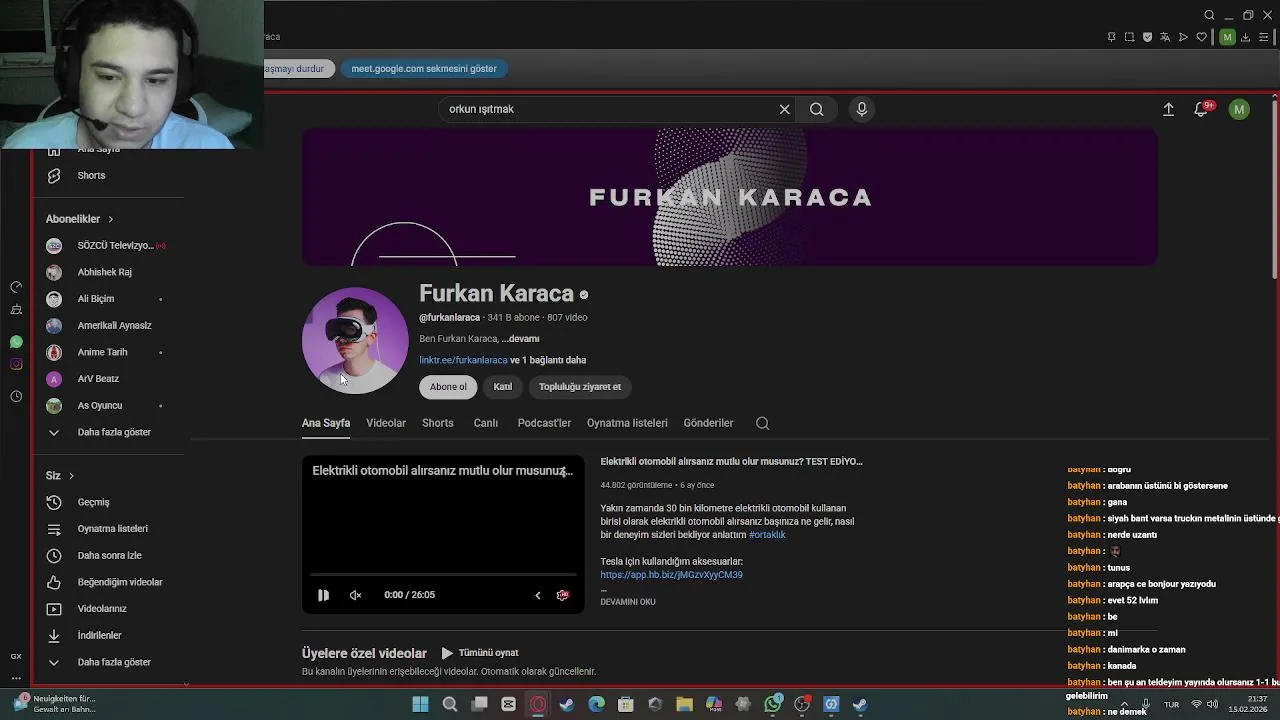Click the Katıl join button
This screenshot has width=1280, height=720.
point(503,387)
